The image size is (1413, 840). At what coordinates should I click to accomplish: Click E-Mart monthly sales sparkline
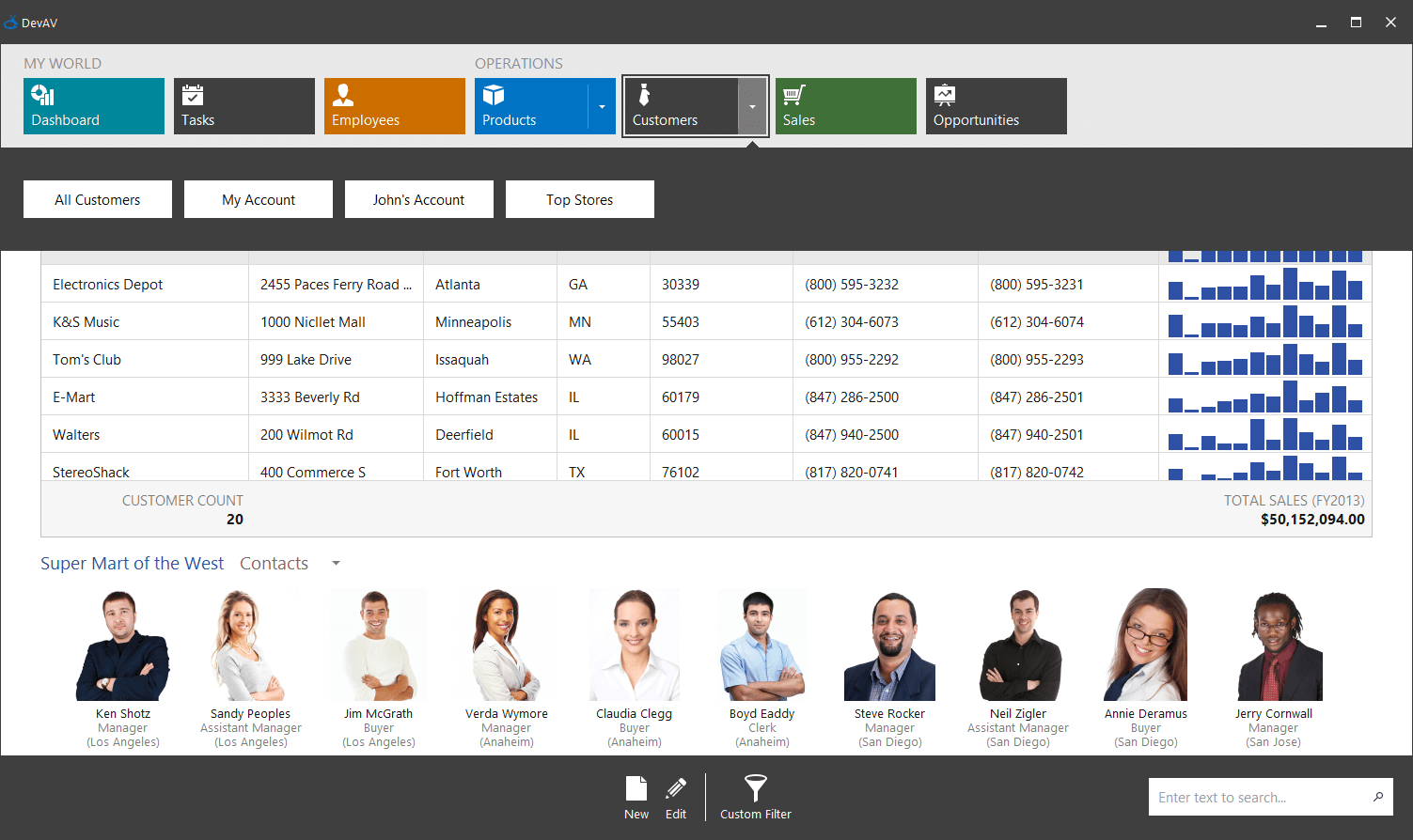click(1265, 397)
